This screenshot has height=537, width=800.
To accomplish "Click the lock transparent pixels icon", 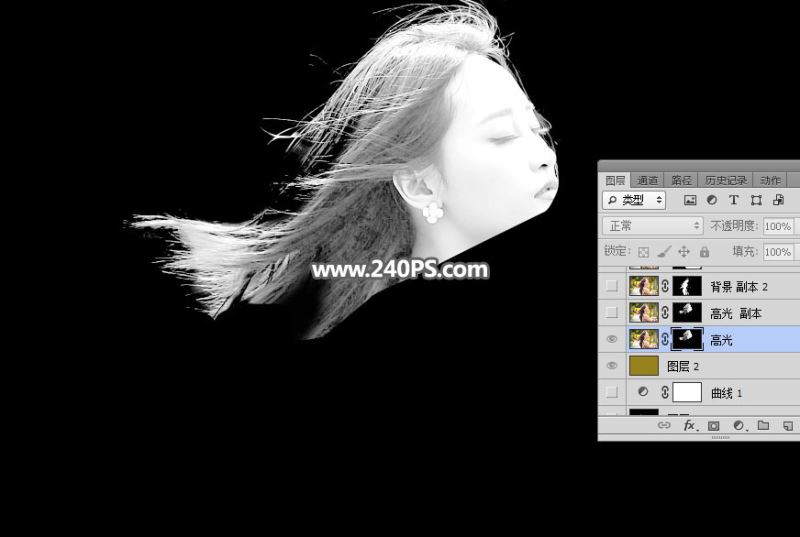I will click(643, 252).
